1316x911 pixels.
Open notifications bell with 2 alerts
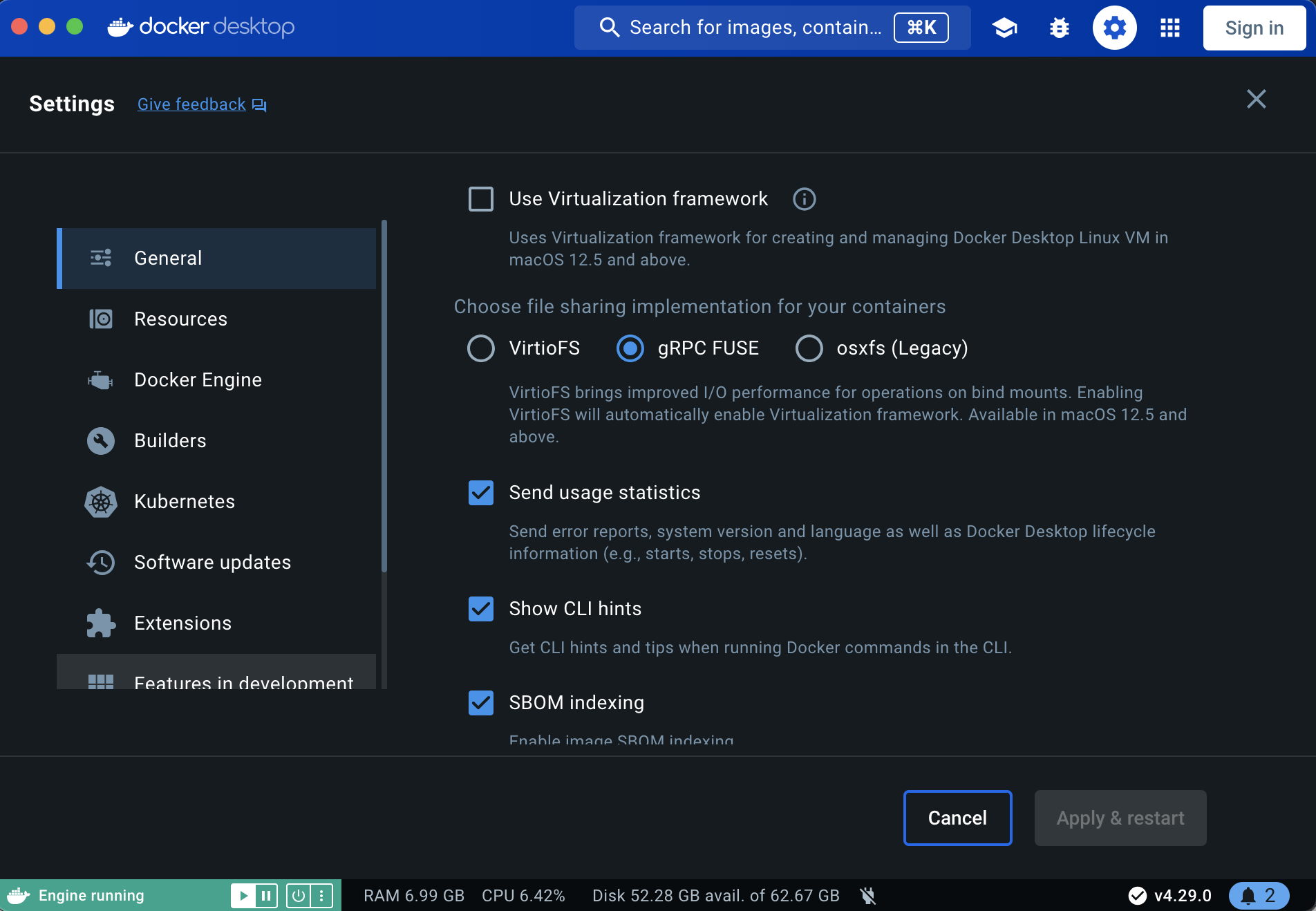tap(1259, 896)
